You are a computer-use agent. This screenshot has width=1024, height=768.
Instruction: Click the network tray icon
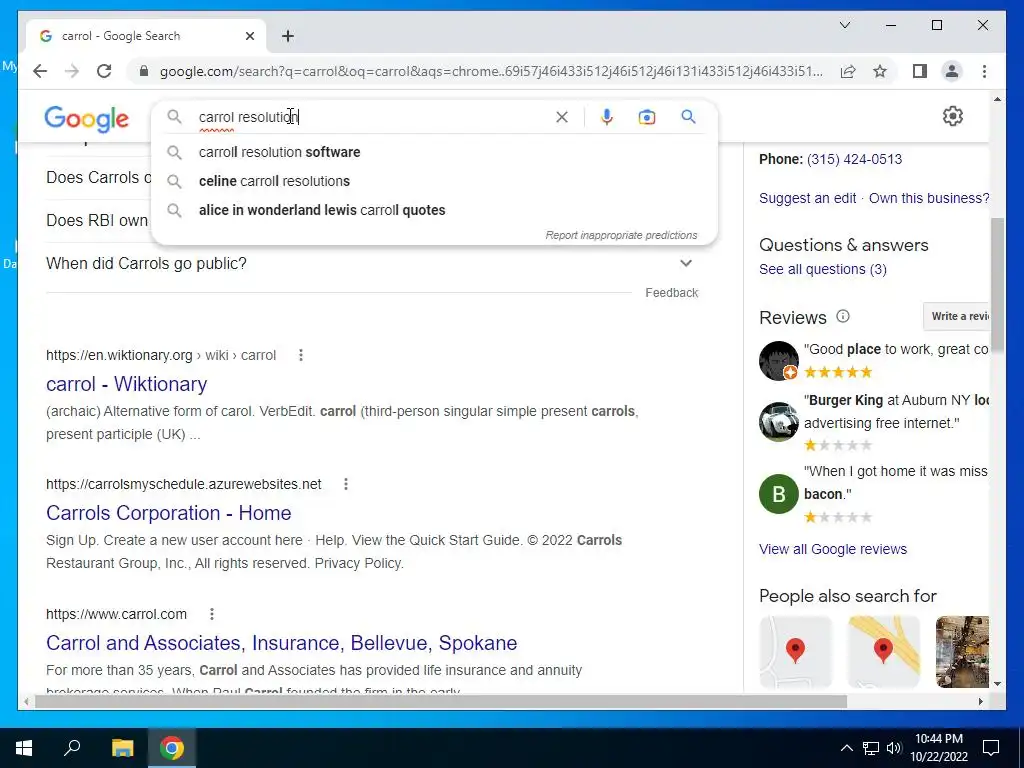click(871, 748)
